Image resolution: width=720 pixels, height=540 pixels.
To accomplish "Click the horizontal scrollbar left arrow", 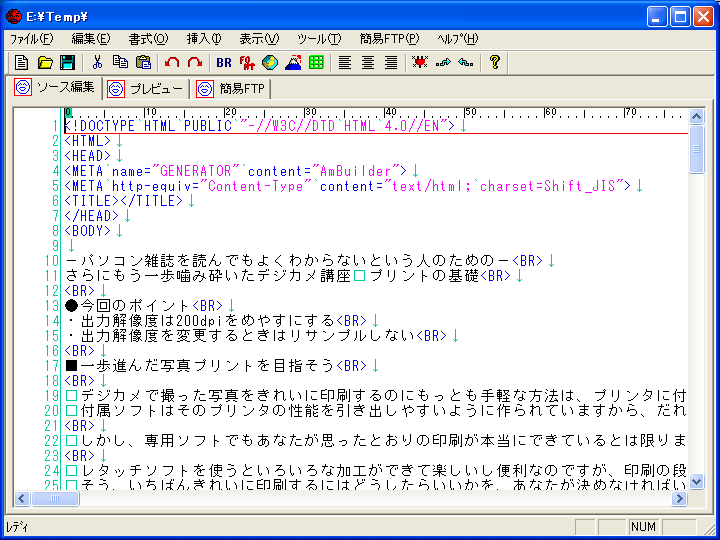I will (x=22, y=498).
